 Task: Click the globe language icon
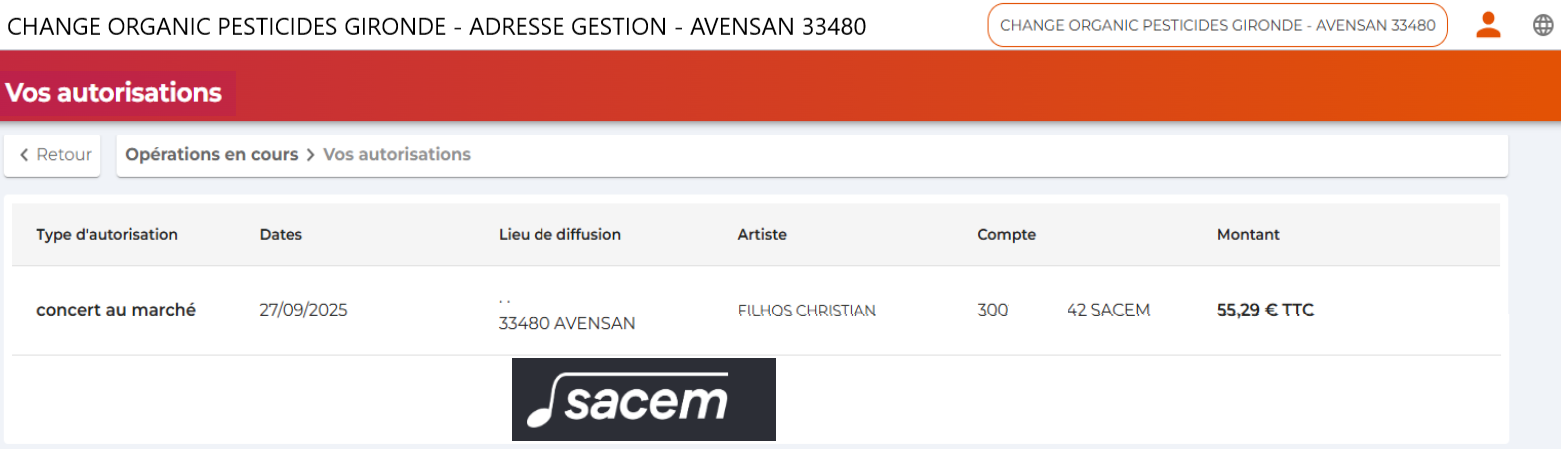click(x=1543, y=26)
